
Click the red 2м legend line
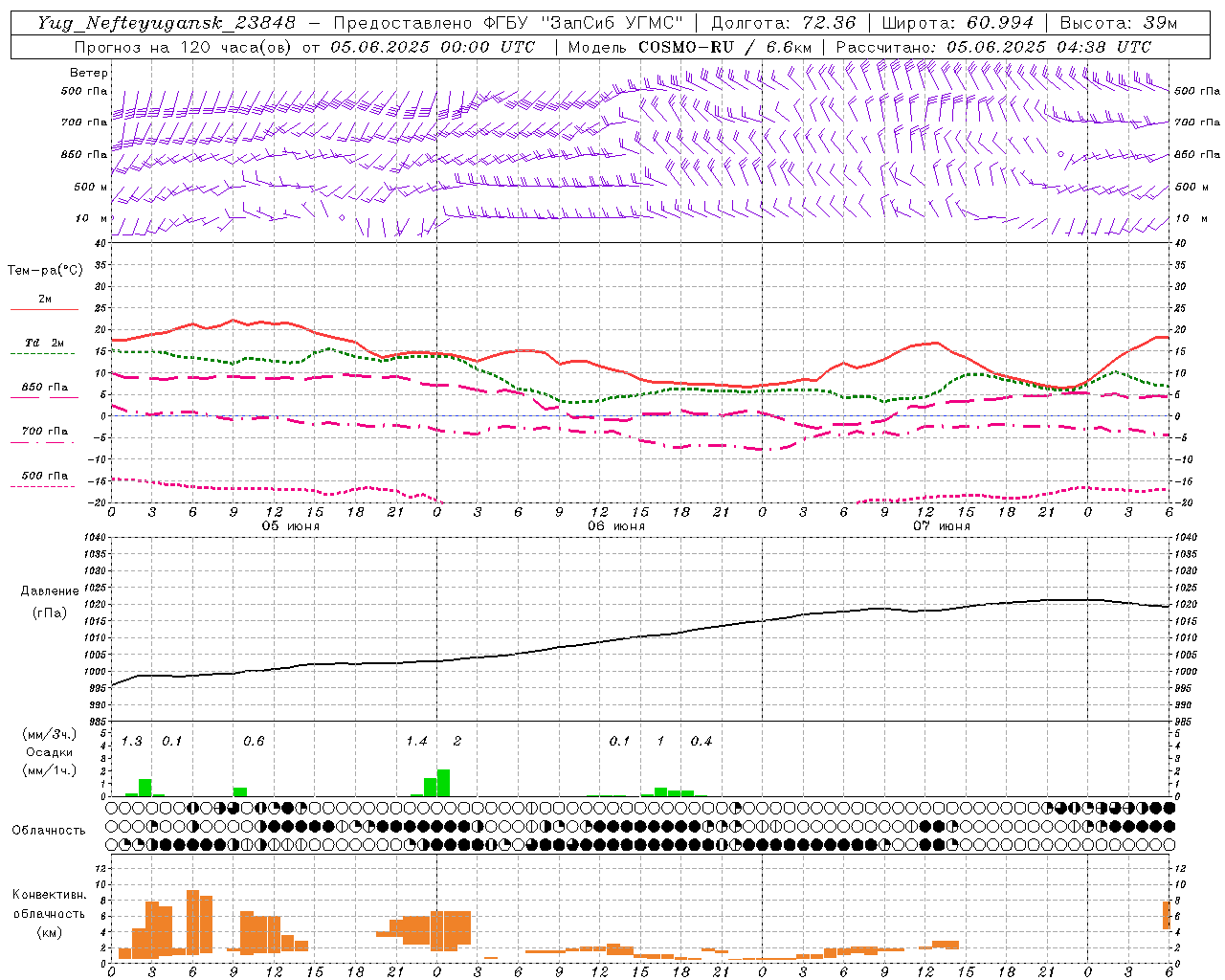coord(44,310)
